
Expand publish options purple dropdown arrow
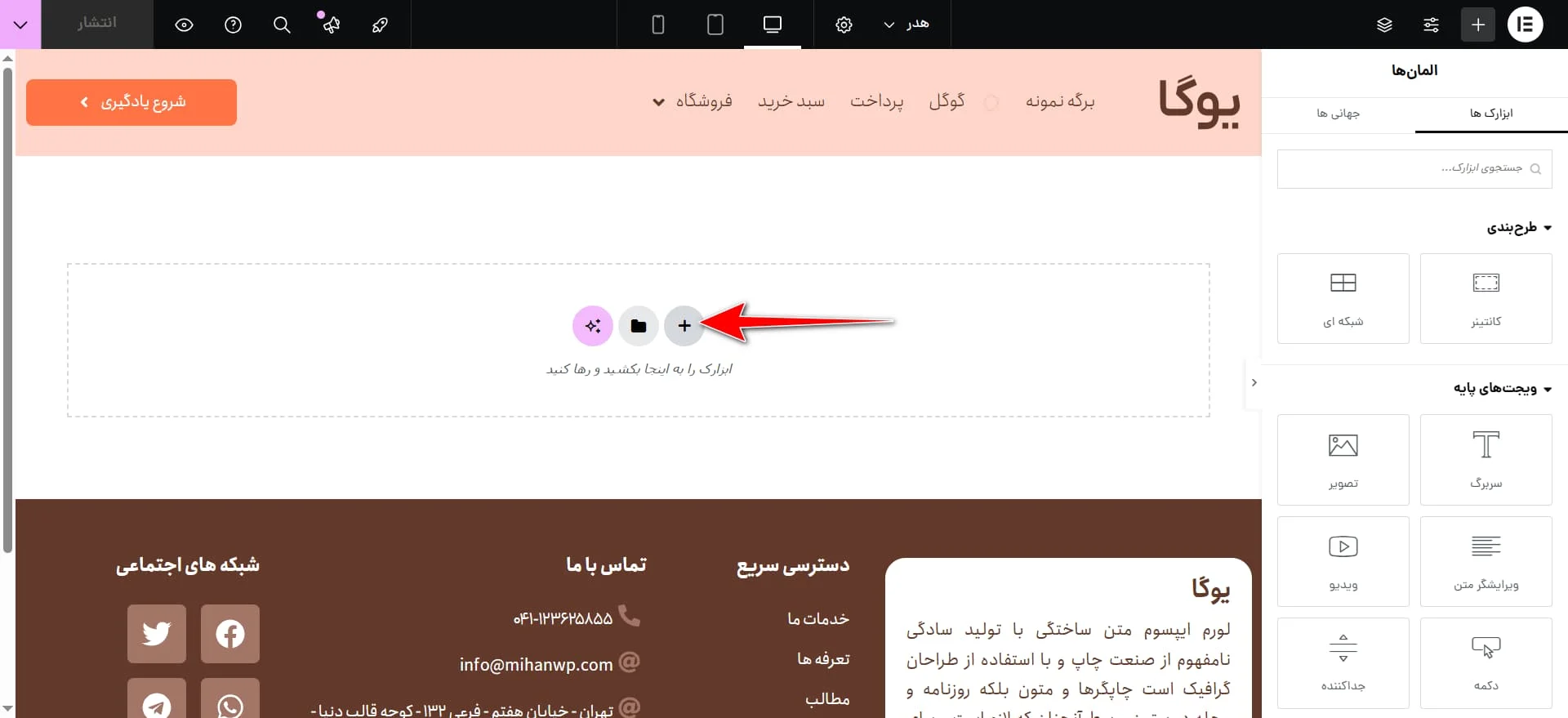20,25
